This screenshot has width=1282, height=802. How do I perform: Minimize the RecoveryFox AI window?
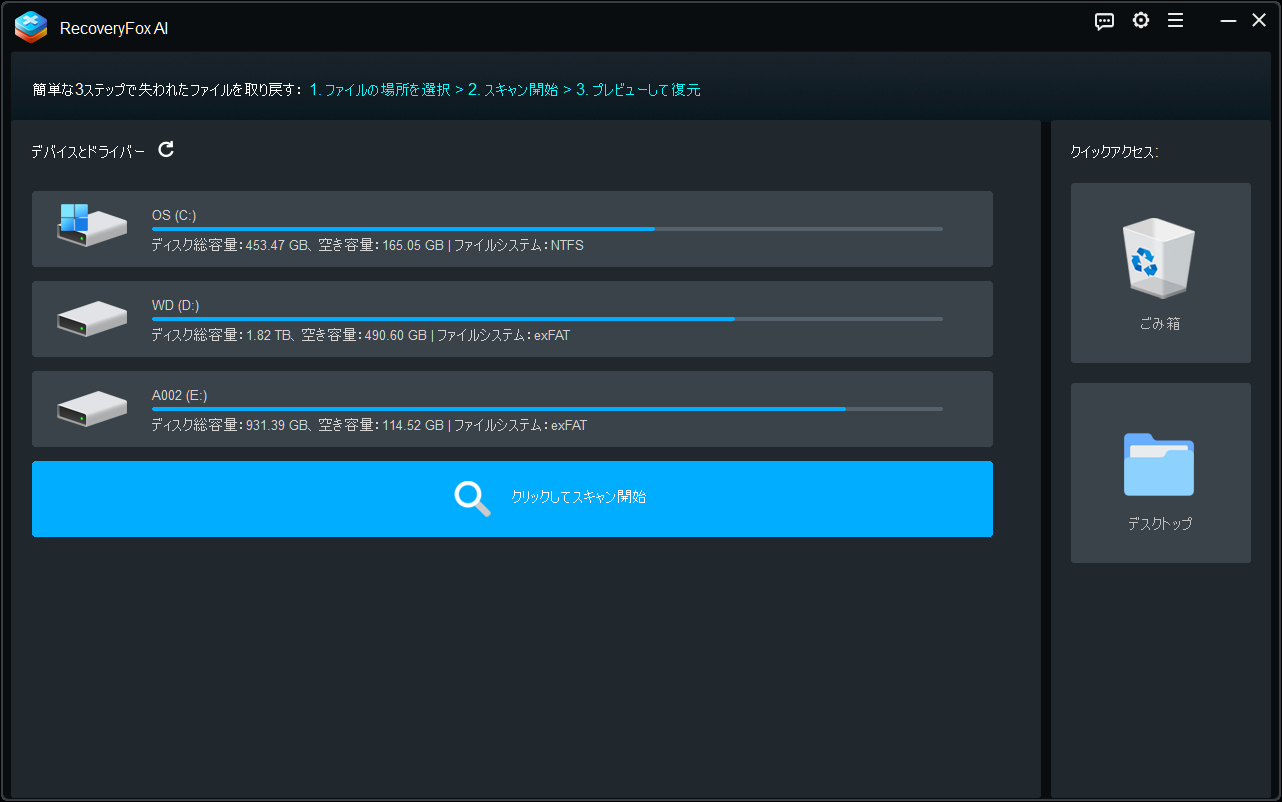click(x=1227, y=21)
